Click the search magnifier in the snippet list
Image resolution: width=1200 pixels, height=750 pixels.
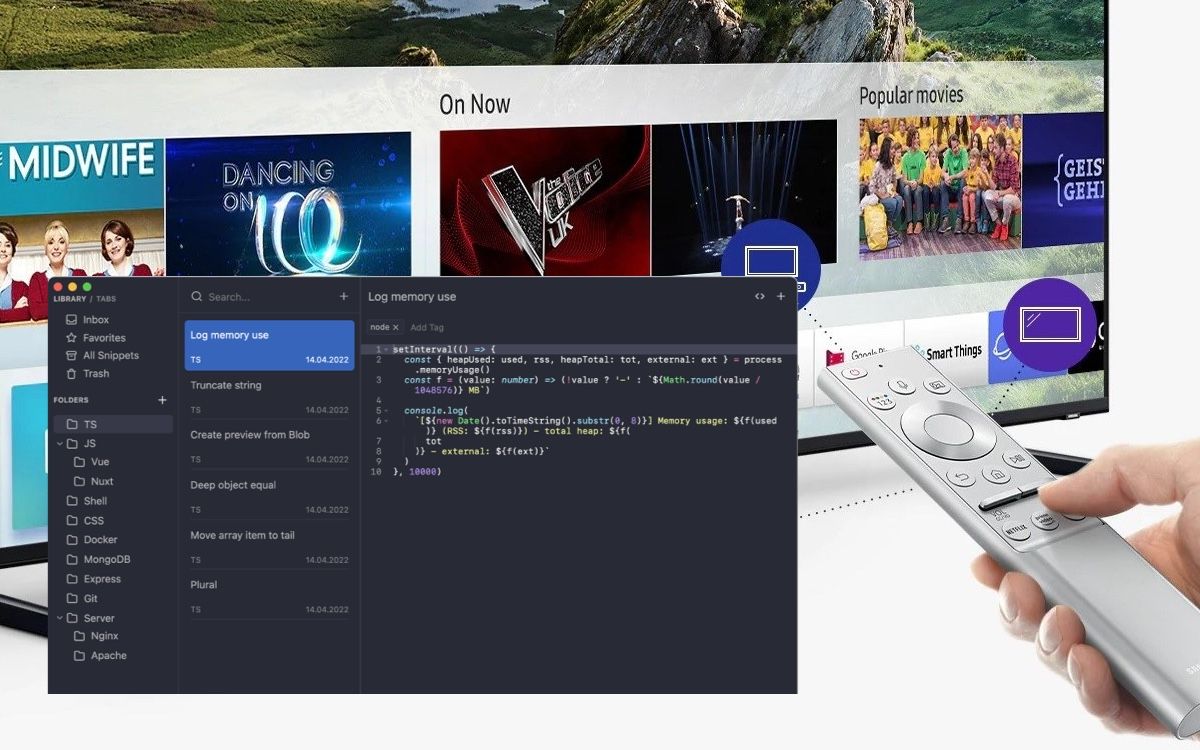pyautogui.click(x=196, y=297)
